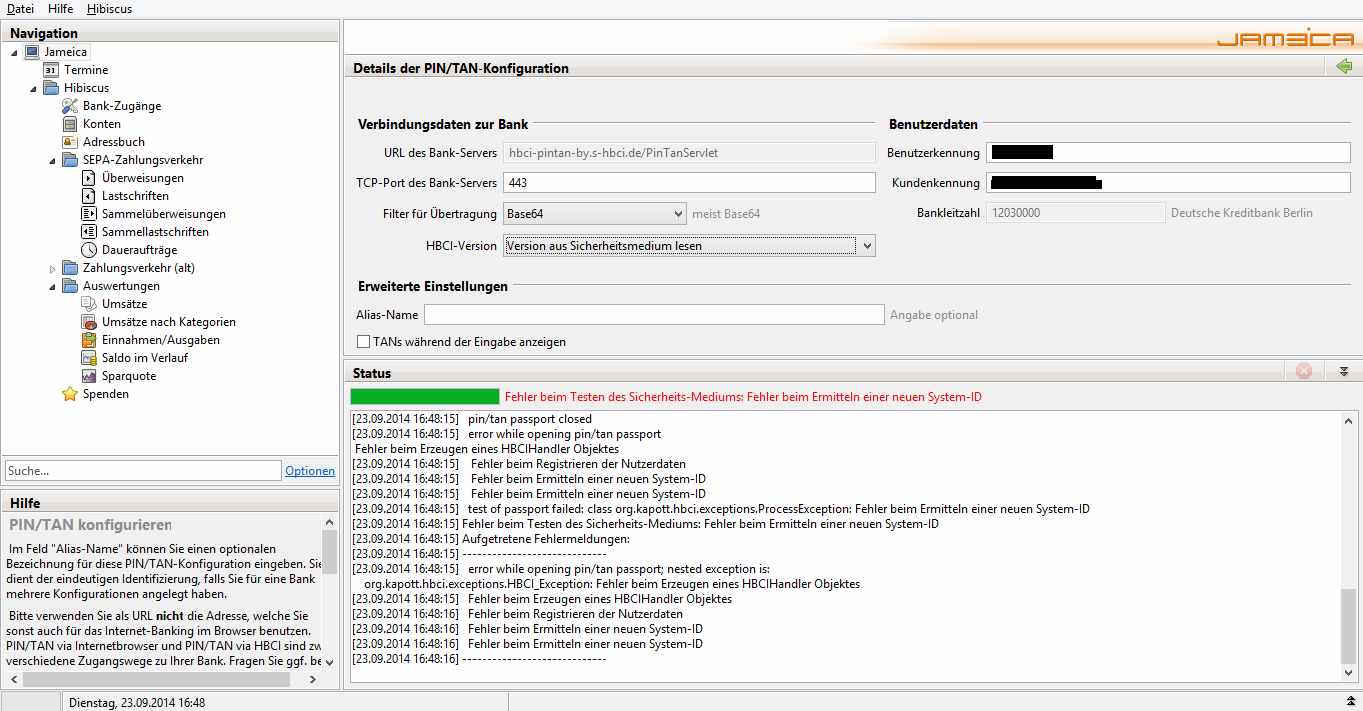Collapse the Status panel with double arrow

click(x=1343, y=371)
